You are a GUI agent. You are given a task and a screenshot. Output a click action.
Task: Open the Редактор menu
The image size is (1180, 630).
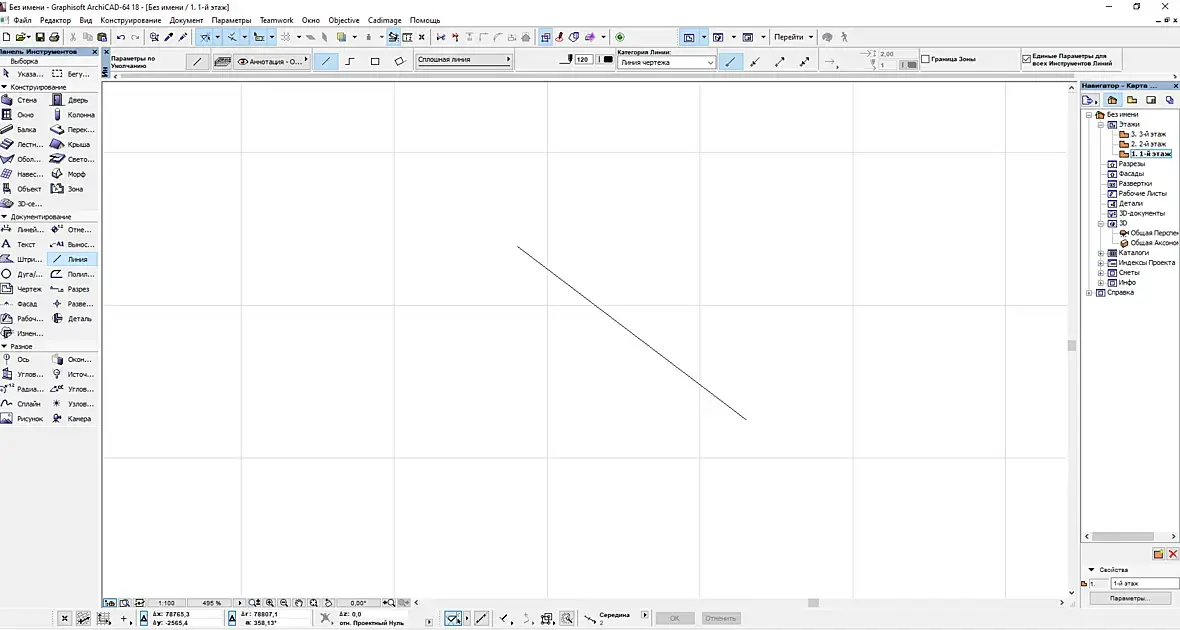click(55, 20)
